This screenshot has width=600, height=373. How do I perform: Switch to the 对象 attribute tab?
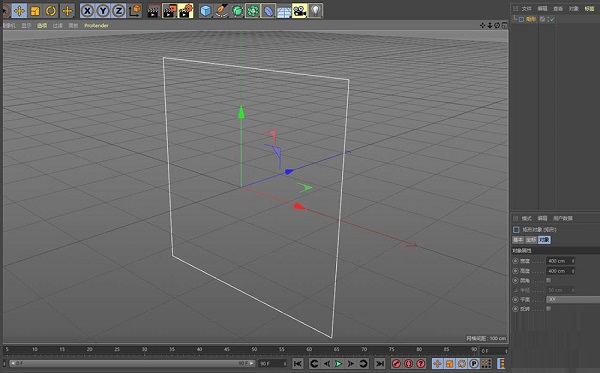[x=544, y=240]
